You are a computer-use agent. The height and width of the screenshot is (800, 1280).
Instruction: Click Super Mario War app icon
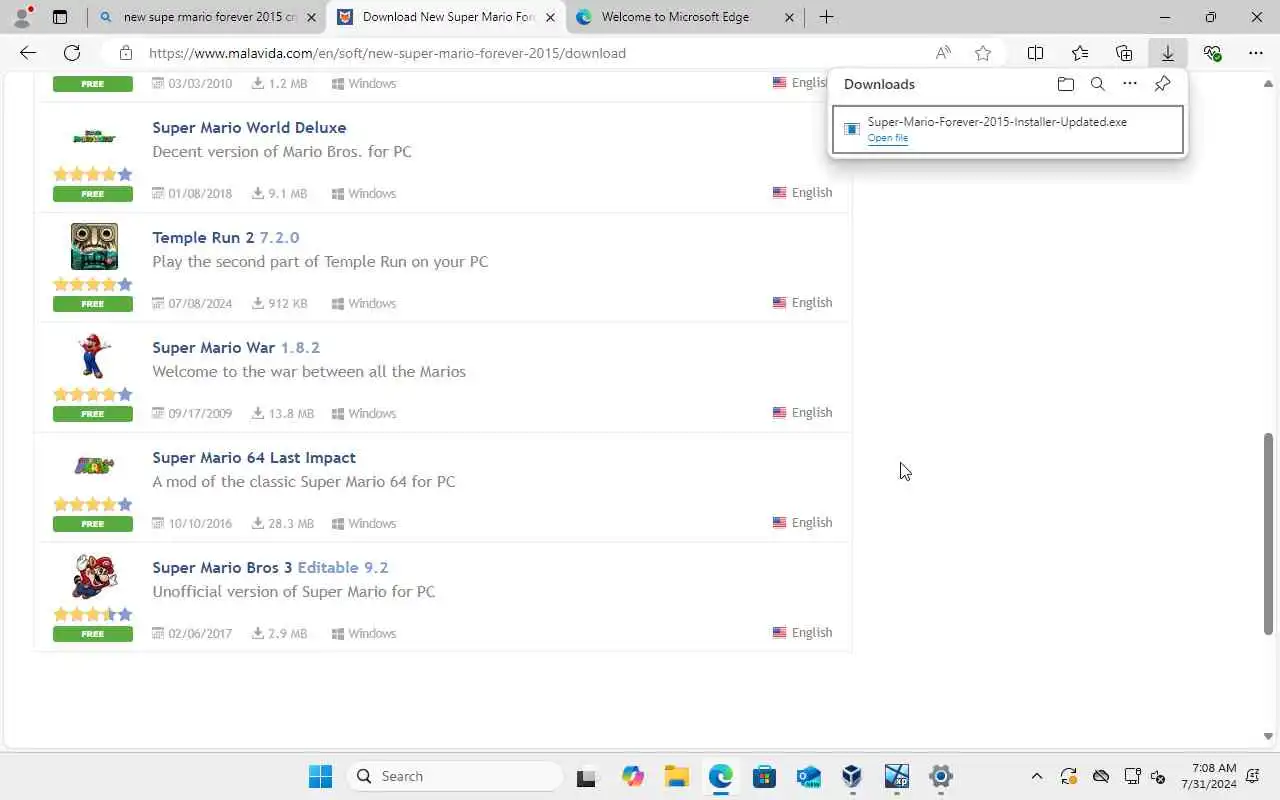(x=94, y=356)
